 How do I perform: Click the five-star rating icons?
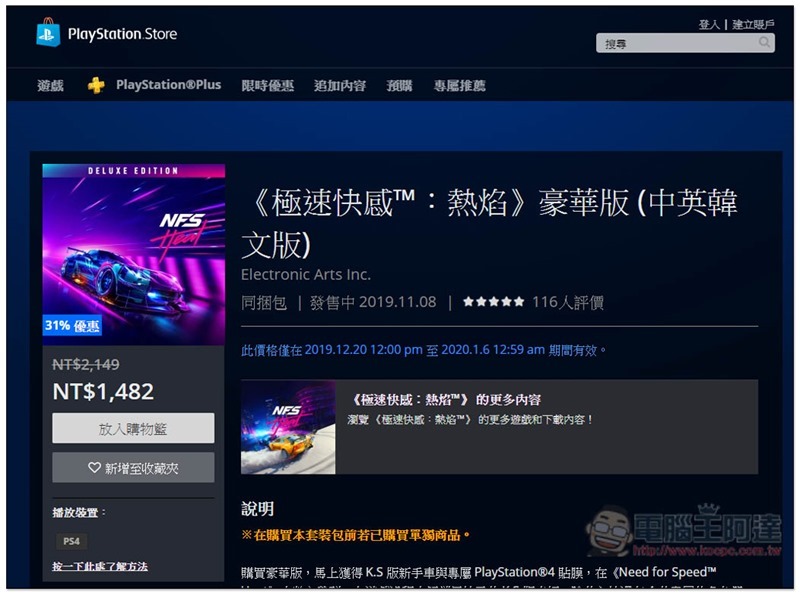point(493,302)
